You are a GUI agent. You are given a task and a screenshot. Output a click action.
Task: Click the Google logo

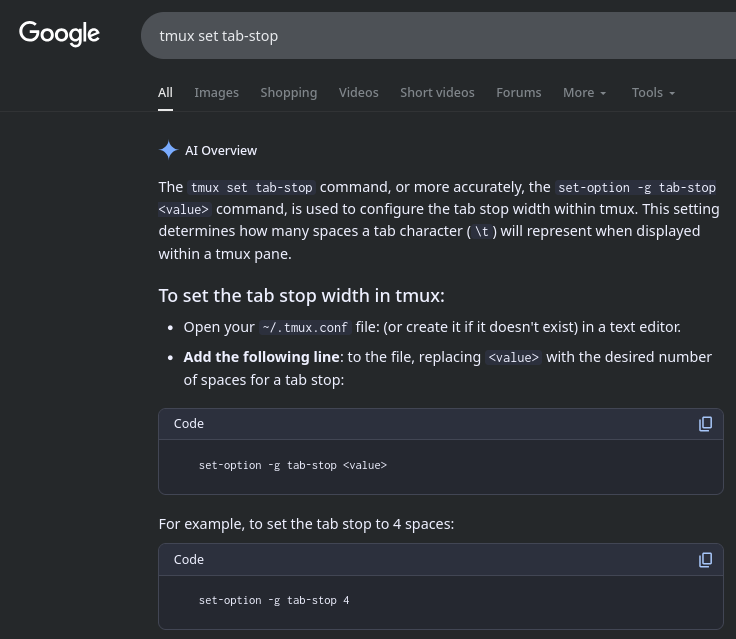click(59, 34)
